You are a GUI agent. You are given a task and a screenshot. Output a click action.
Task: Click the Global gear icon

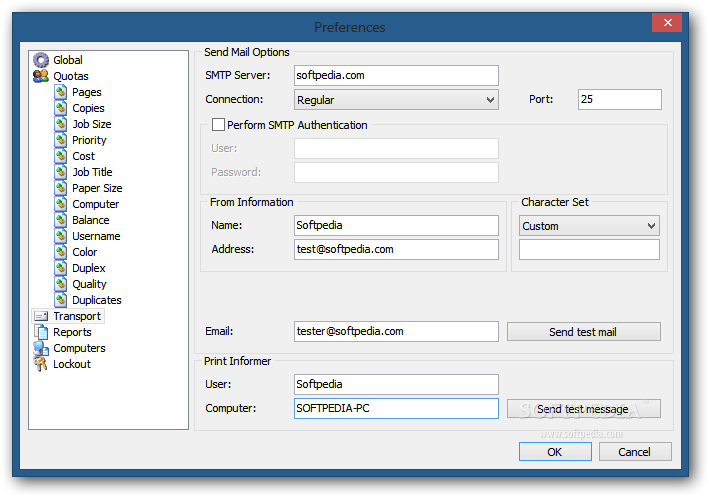(41, 60)
